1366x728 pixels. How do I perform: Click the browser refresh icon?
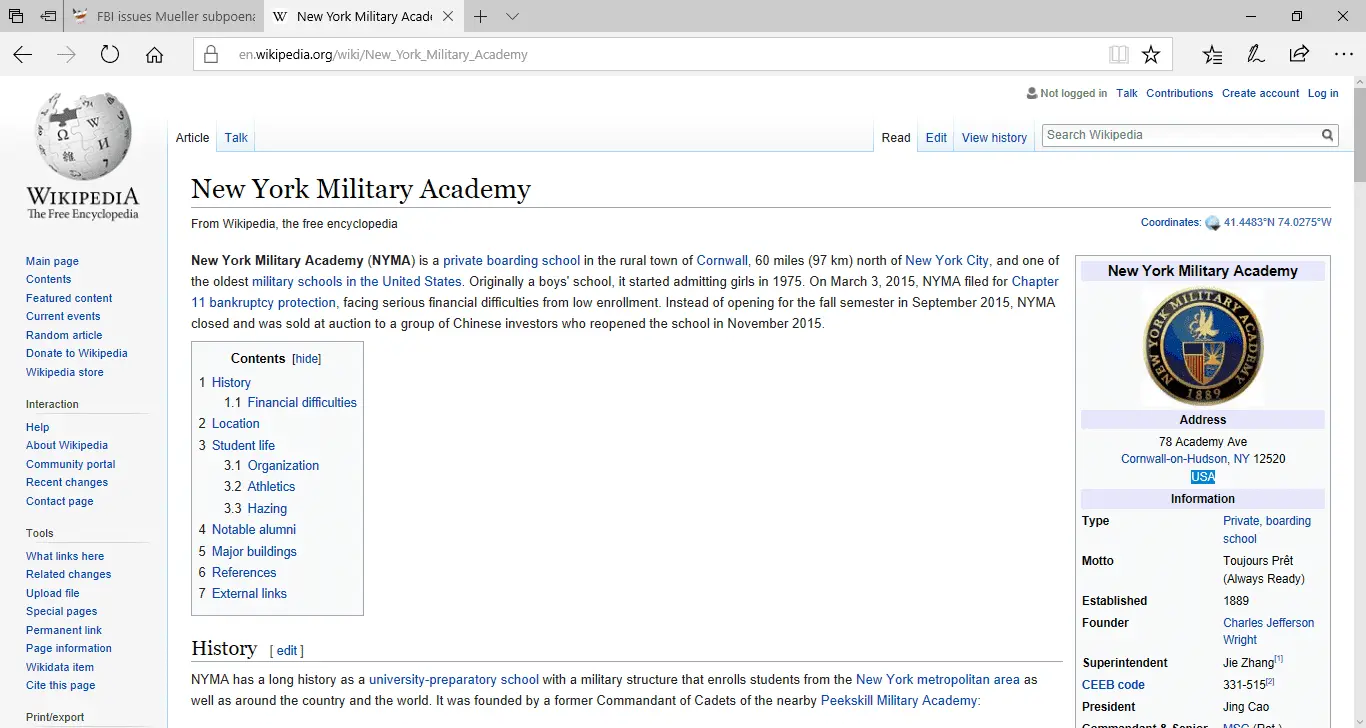110,55
